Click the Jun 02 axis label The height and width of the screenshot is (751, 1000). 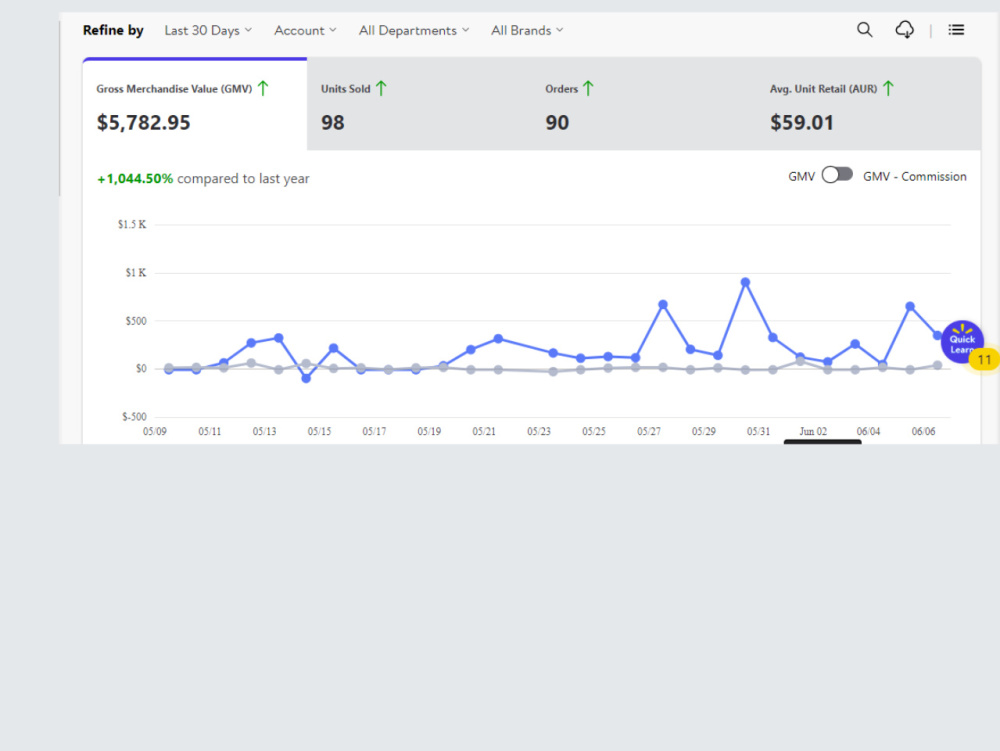pyautogui.click(x=813, y=432)
